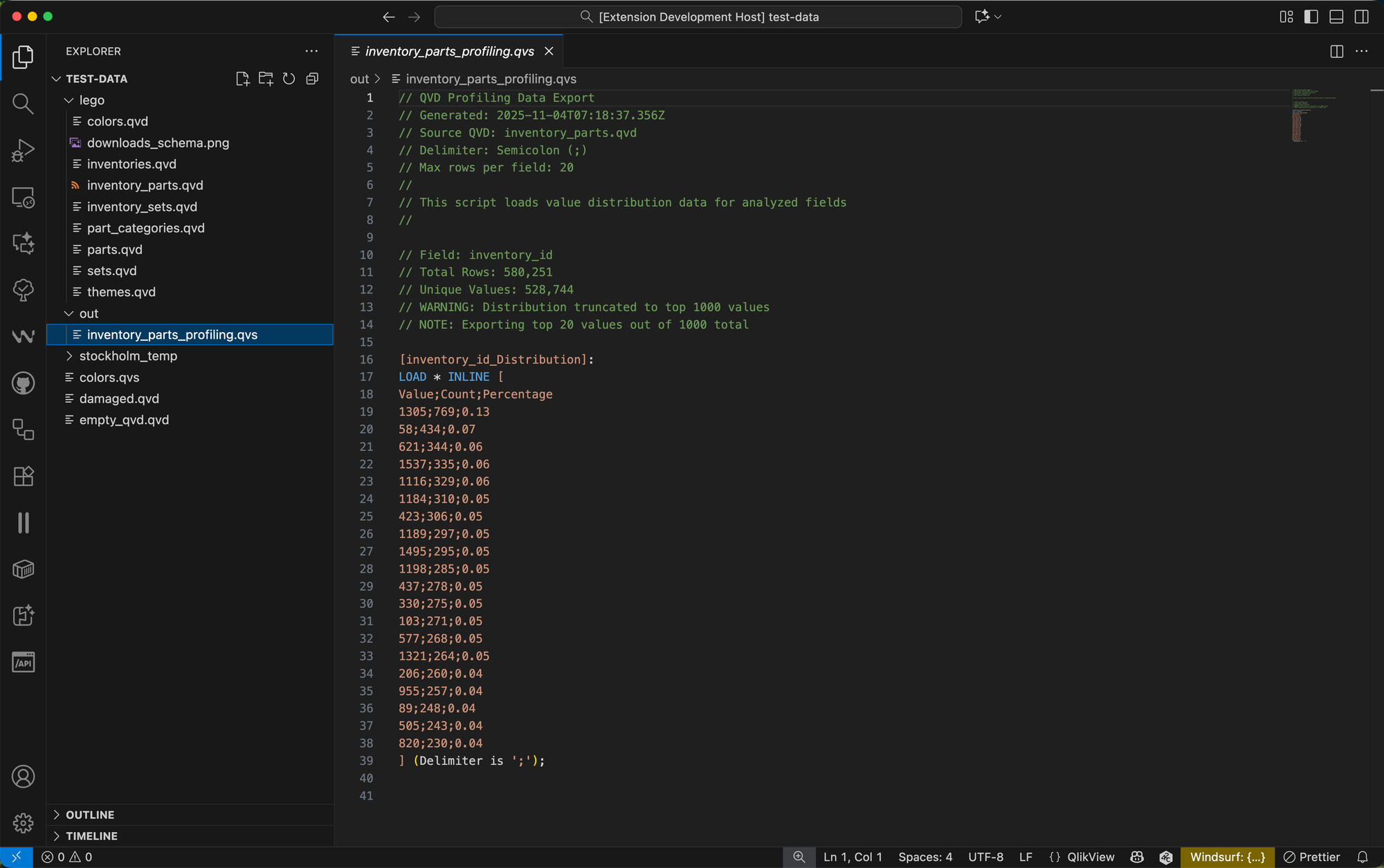
Task: Collapse the lego folder
Action: (x=91, y=100)
